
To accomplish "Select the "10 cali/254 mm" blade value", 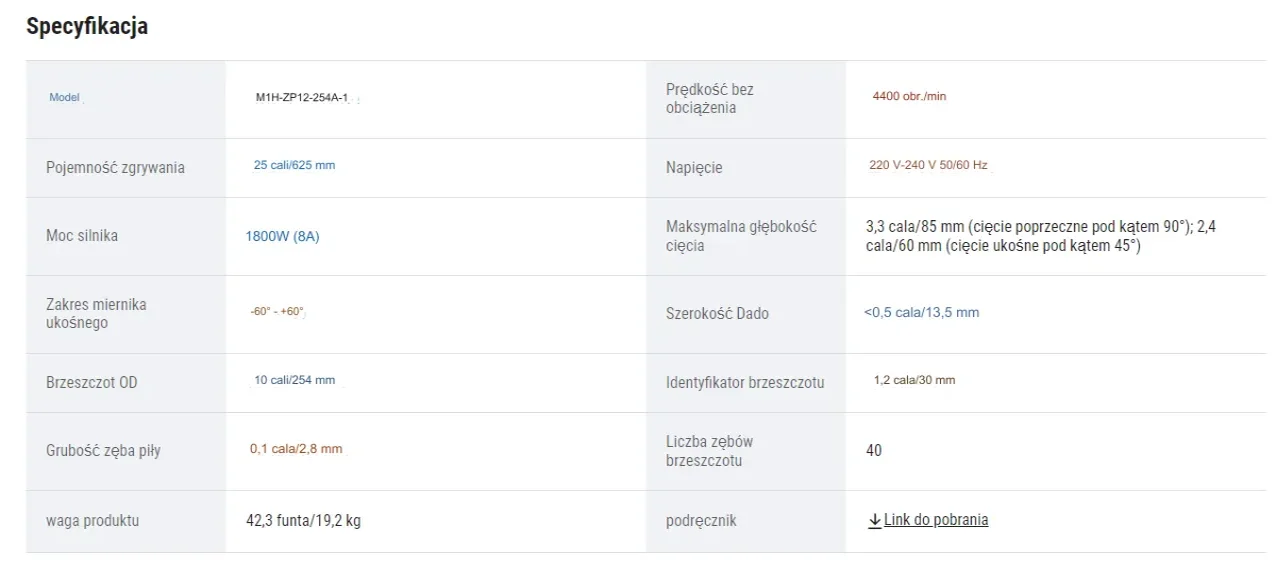I will click(x=295, y=381).
